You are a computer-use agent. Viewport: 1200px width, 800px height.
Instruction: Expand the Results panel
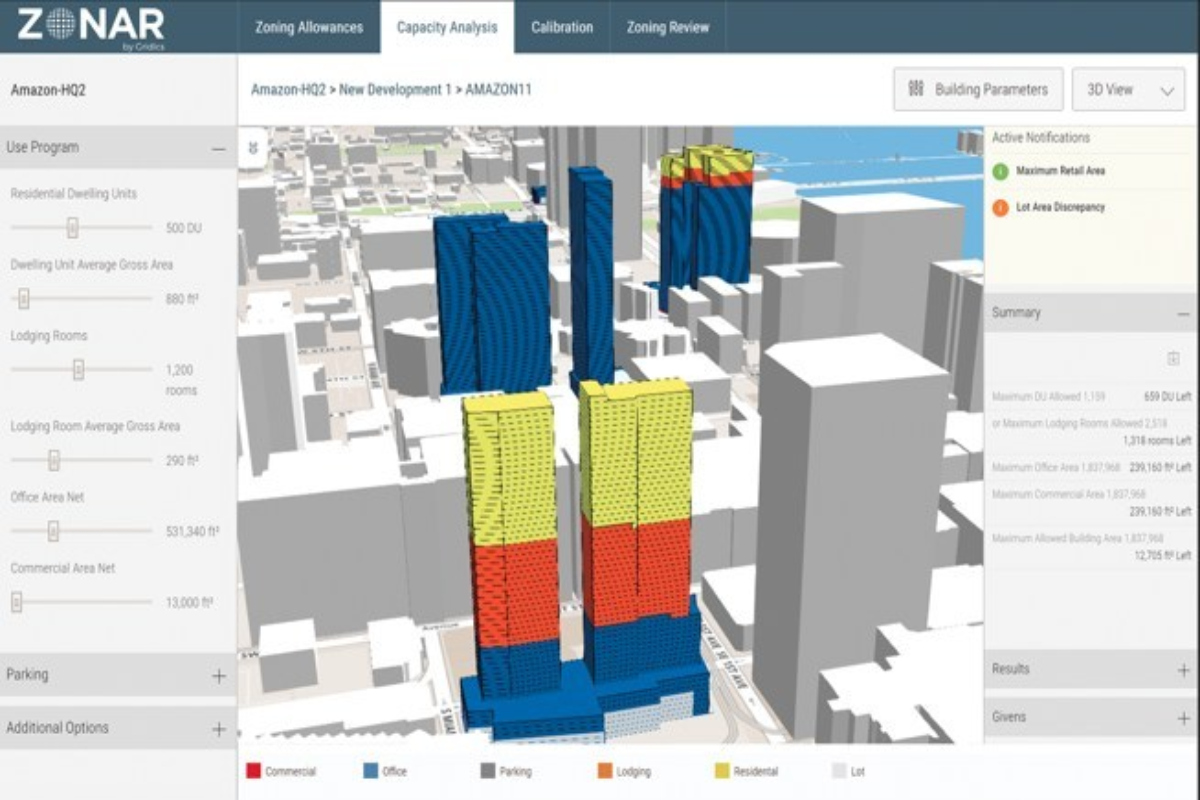[1184, 669]
